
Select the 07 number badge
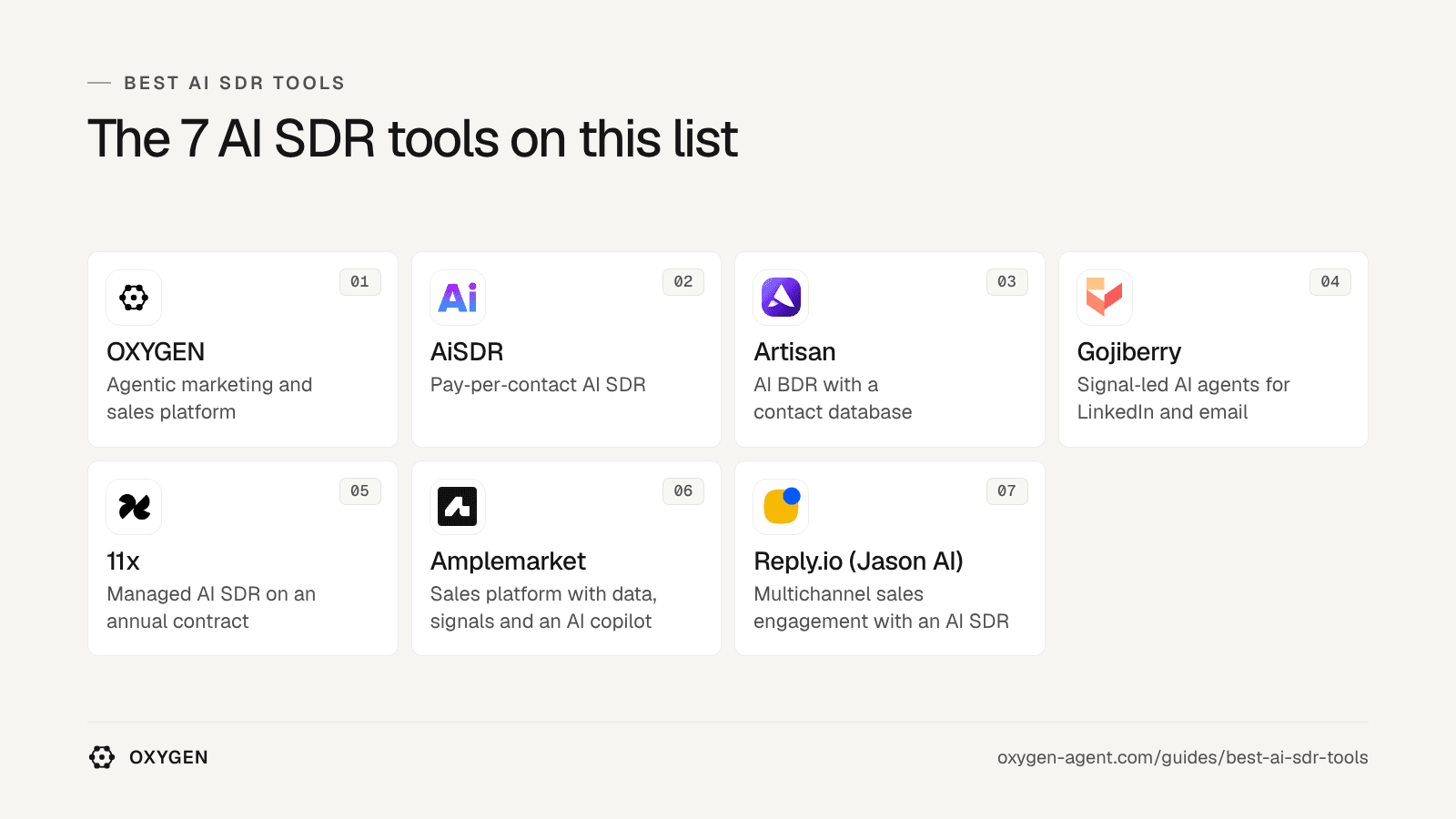point(1006,491)
